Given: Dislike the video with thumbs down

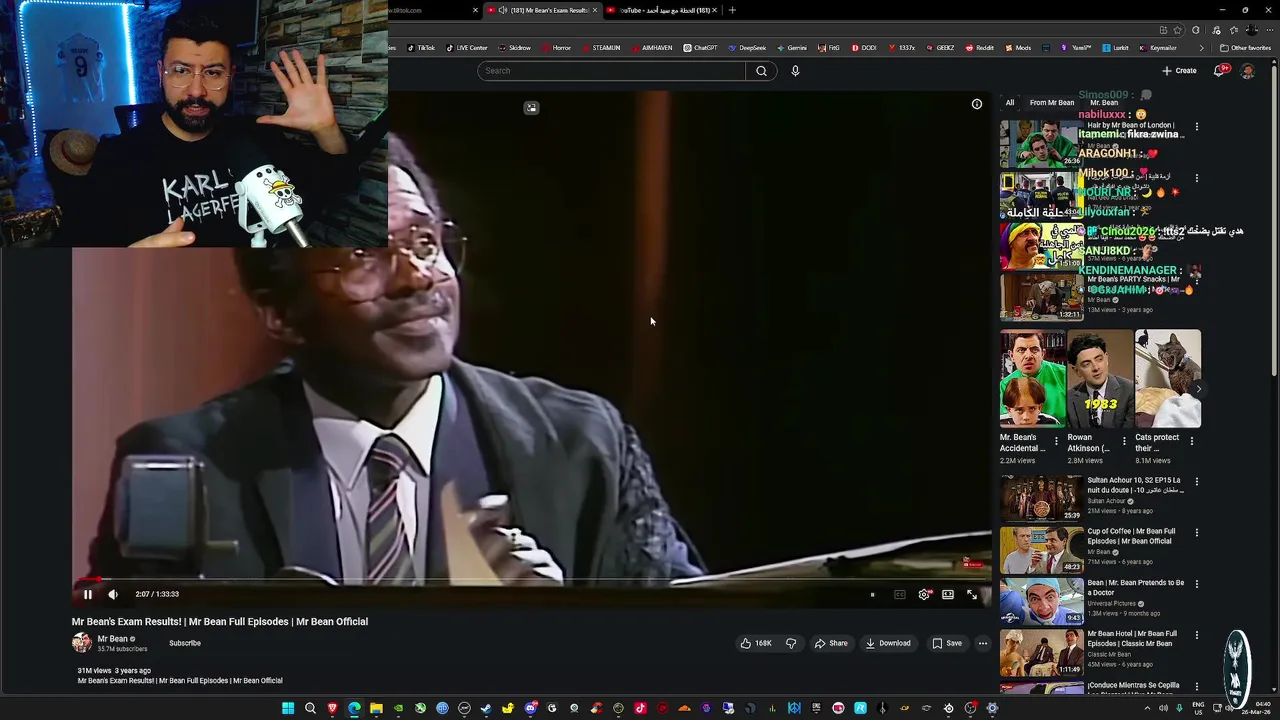Looking at the screenshot, I should coord(791,643).
